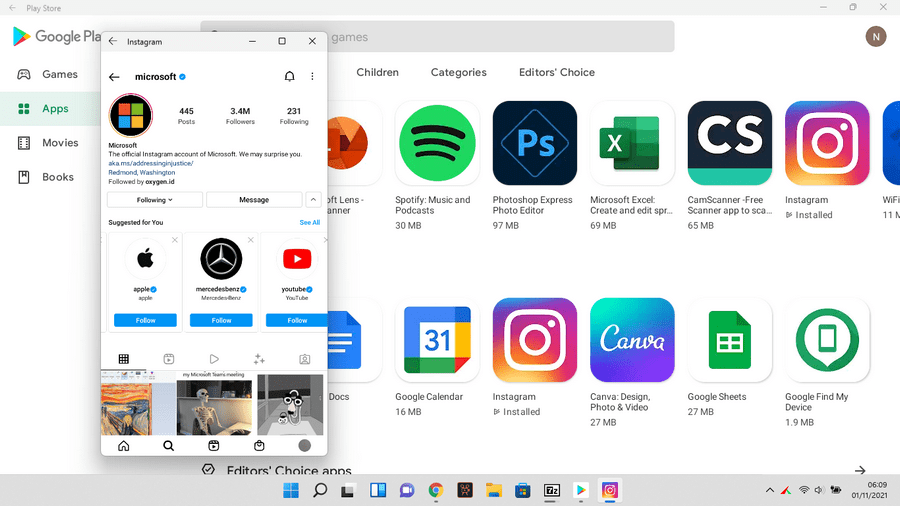Open The Scream painting post thumbnail
The height and width of the screenshot is (506, 900).
(138, 403)
